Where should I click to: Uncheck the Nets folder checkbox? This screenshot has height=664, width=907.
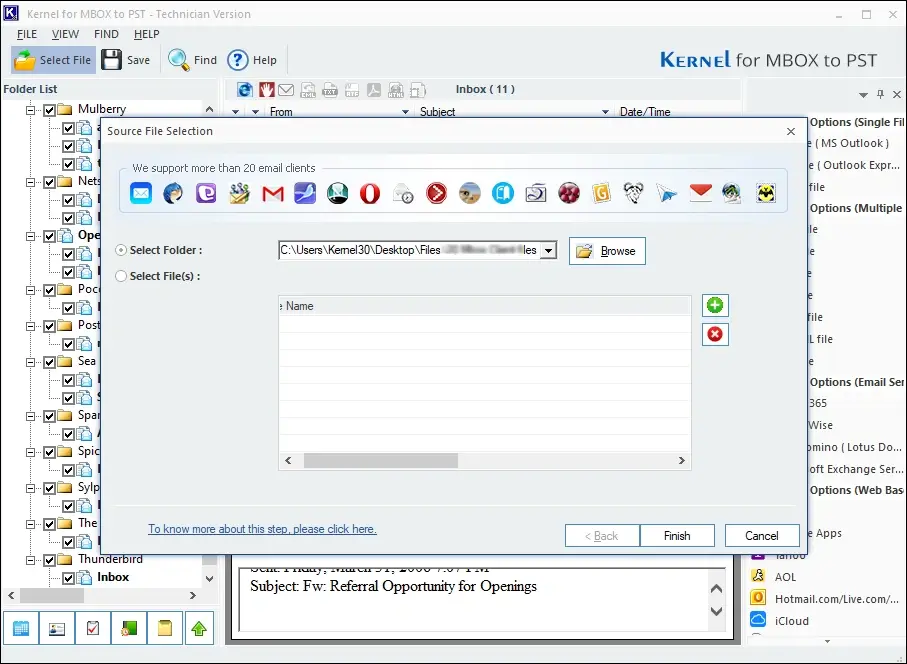tap(49, 182)
